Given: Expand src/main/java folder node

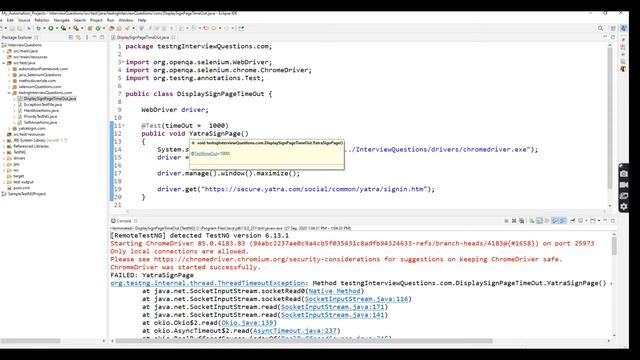Looking at the screenshot, I should click(4, 51).
